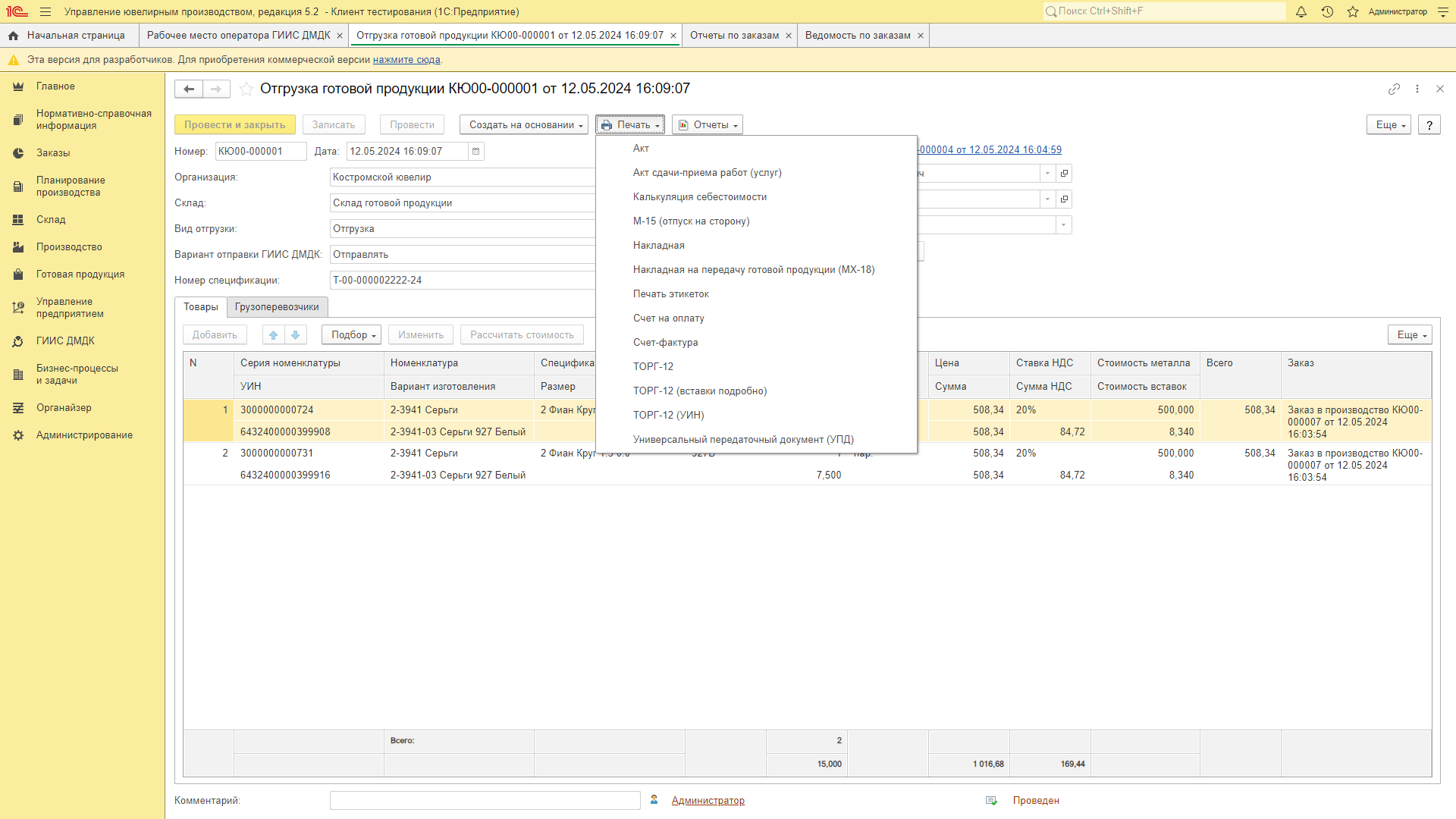Click the Комментарий input field
The width and height of the screenshot is (1456, 819).
(x=485, y=801)
